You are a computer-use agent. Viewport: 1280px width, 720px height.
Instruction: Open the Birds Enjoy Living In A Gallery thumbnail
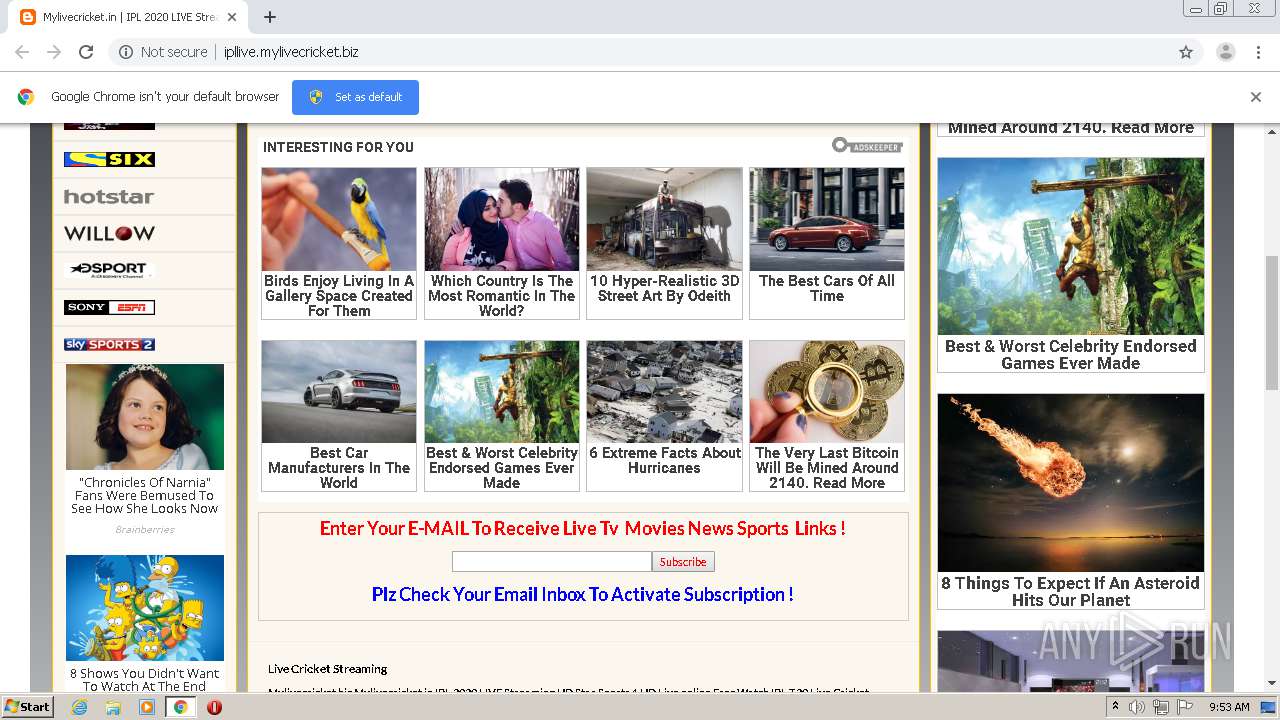pos(339,219)
